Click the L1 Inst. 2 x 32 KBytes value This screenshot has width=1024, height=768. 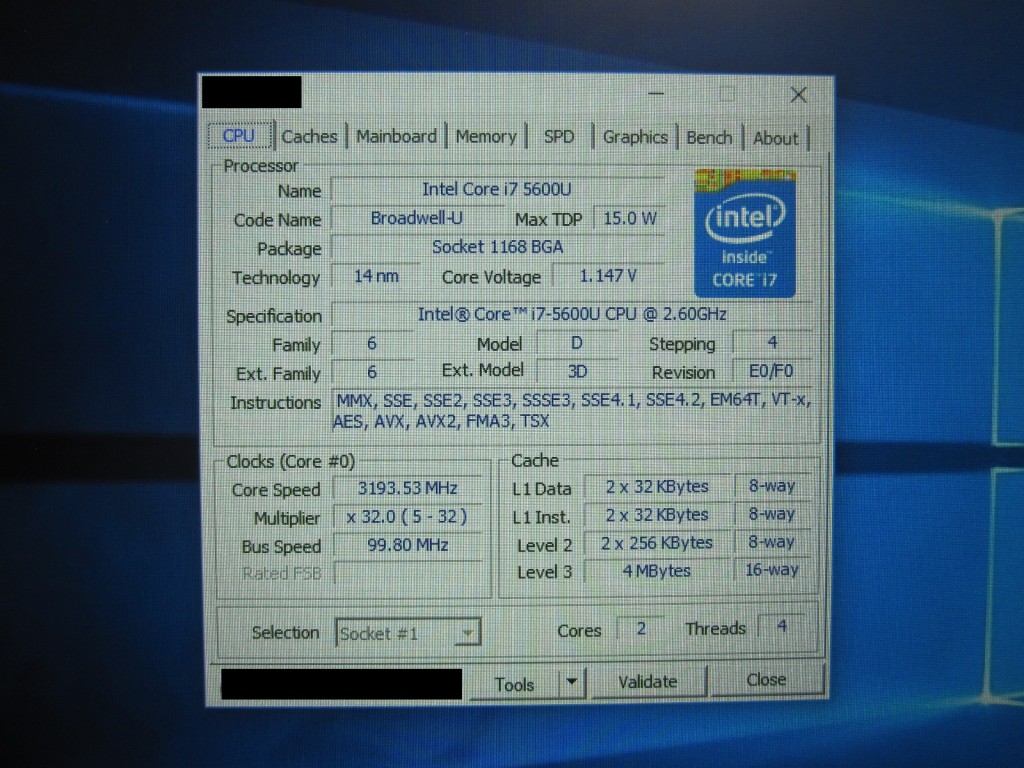[657, 515]
